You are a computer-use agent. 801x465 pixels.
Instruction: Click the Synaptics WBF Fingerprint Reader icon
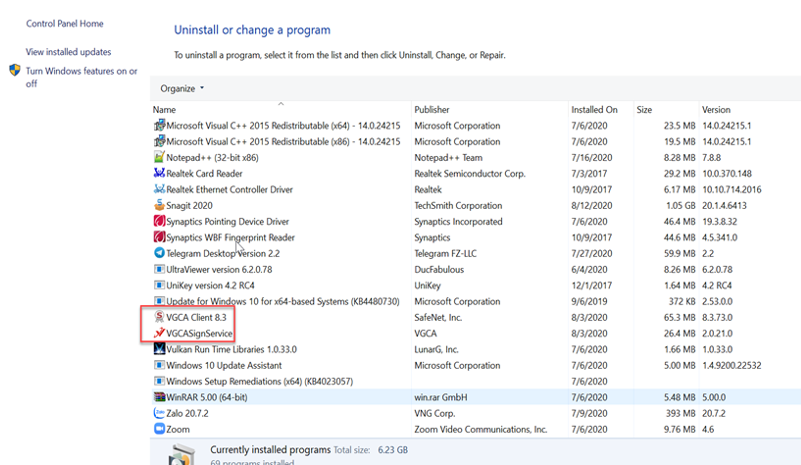pos(159,237)
